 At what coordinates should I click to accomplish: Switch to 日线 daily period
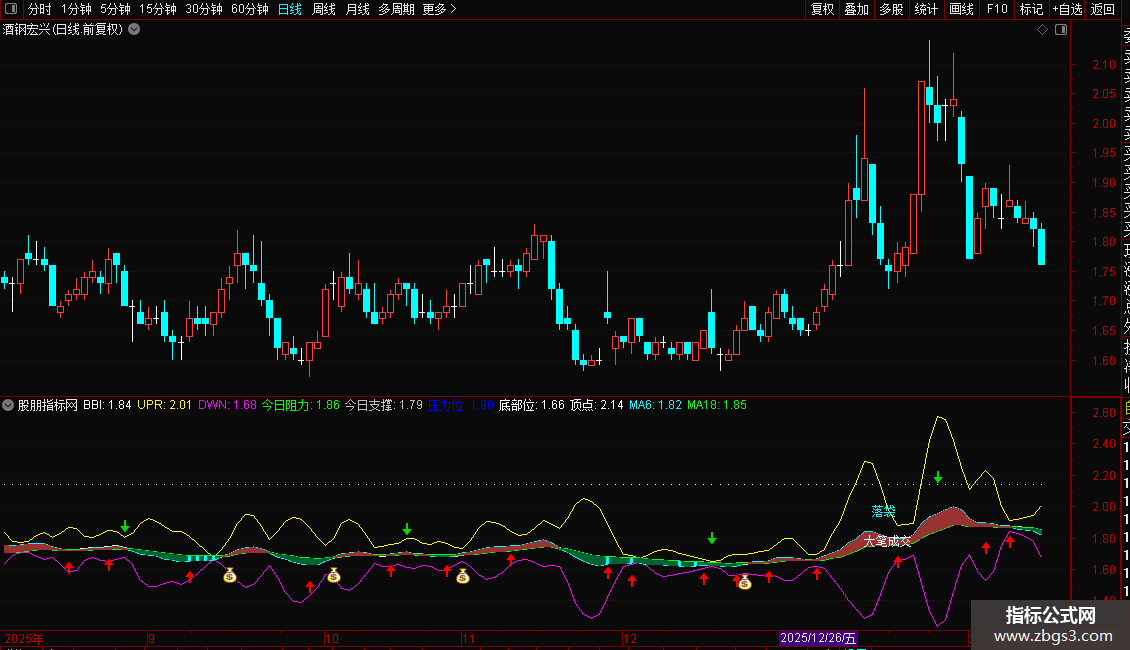coord(290,9)
